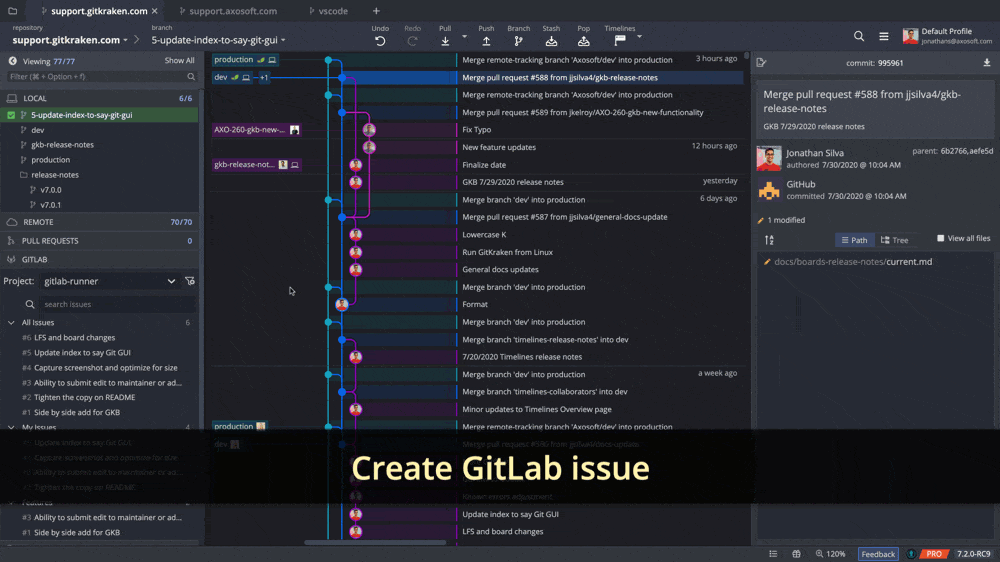1000x562 pixels.
Task: Click commit avatar on Format row
Action: [x=342, y=304]
